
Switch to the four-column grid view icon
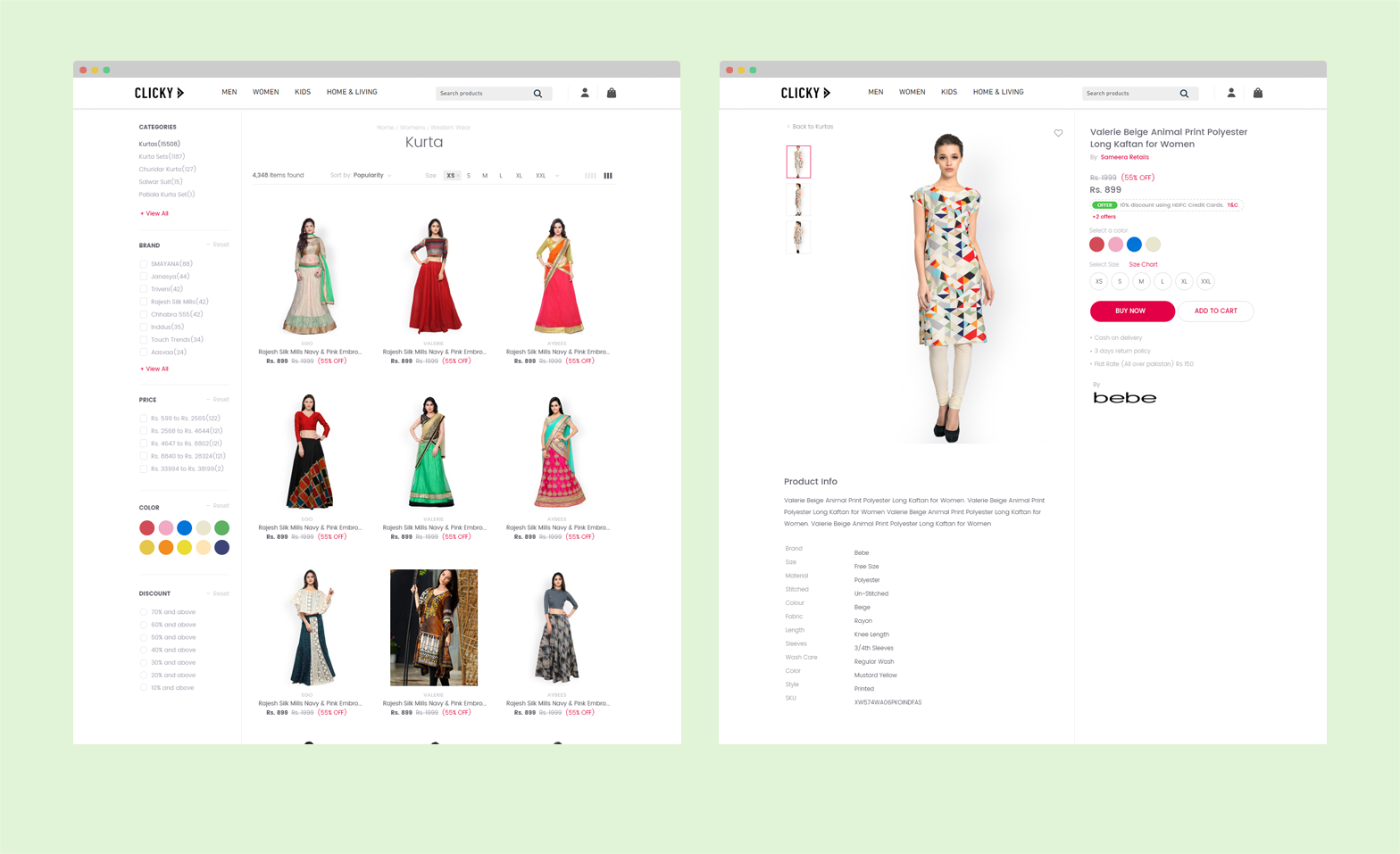tap(590, 176)
